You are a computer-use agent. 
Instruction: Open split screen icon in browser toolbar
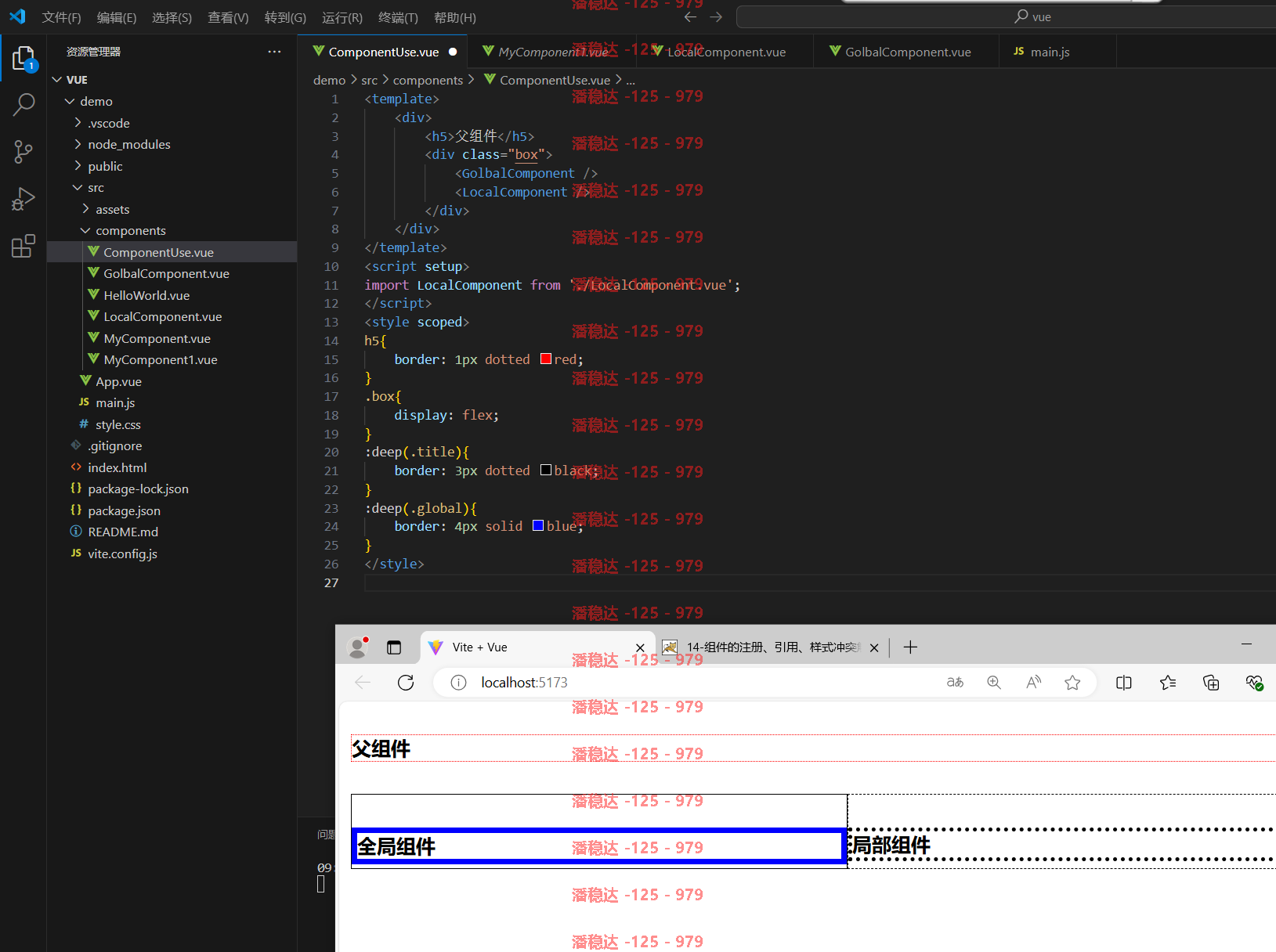pos(1124,683)
